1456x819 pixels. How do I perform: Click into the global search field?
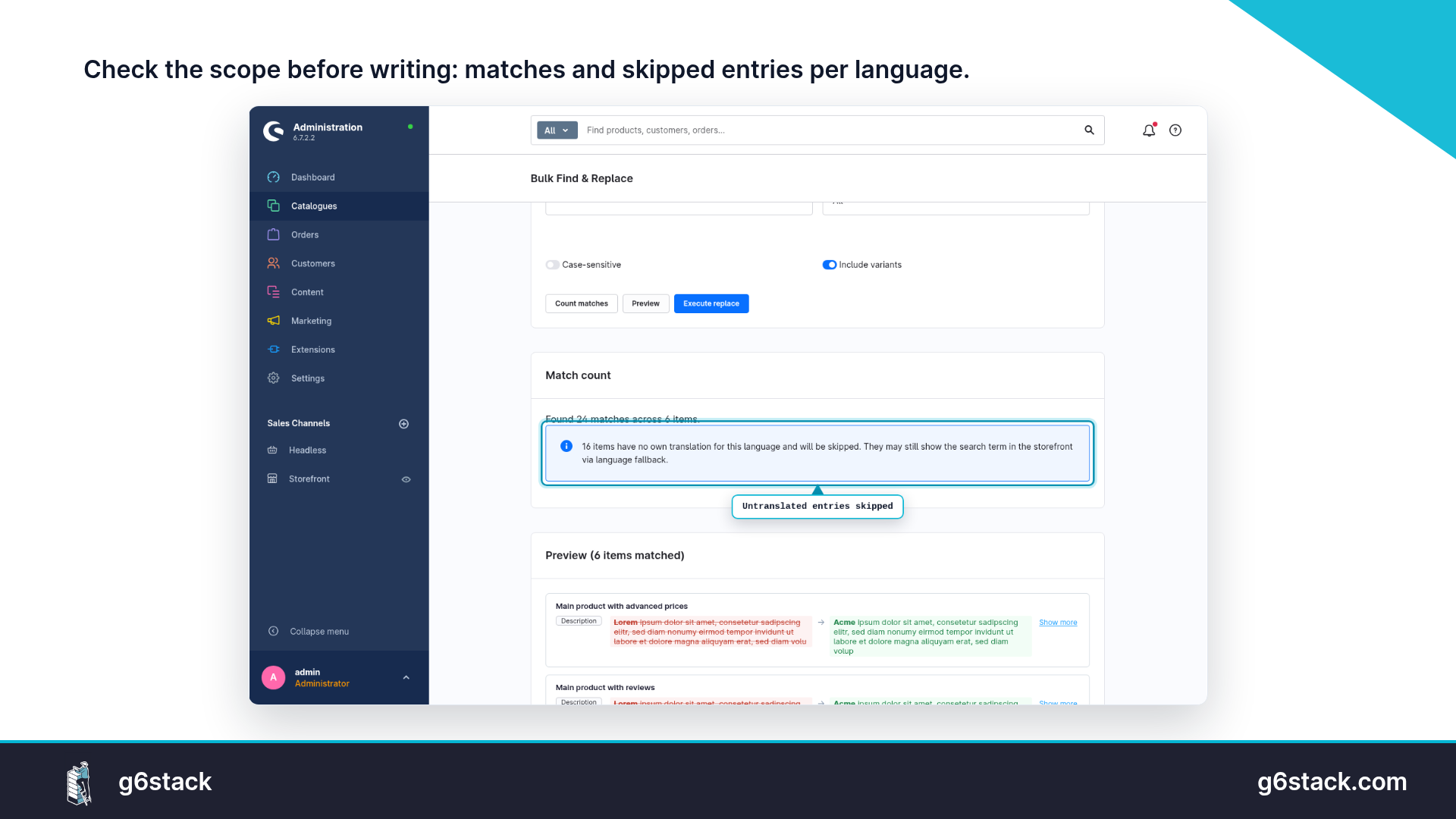[830, 130]
